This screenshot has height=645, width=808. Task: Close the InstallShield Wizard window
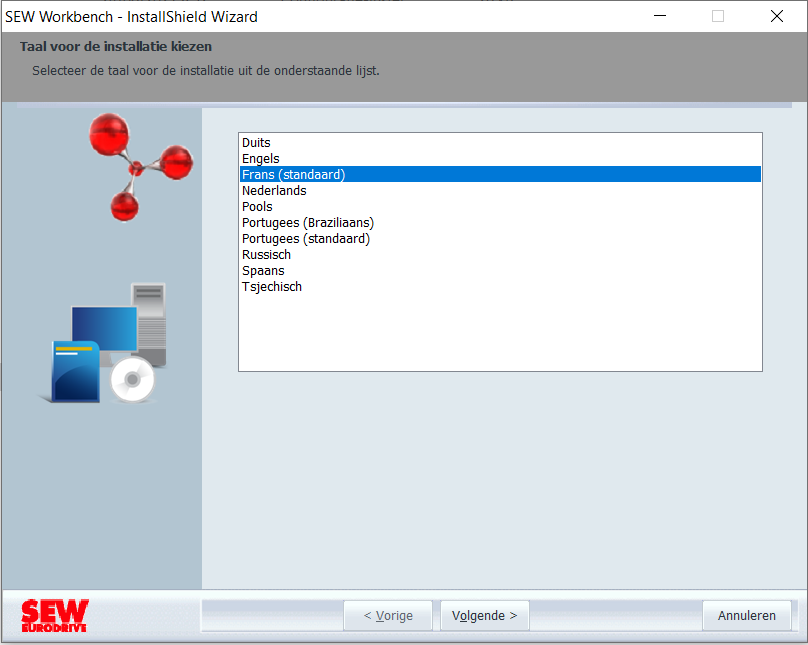tap(777, 16)
